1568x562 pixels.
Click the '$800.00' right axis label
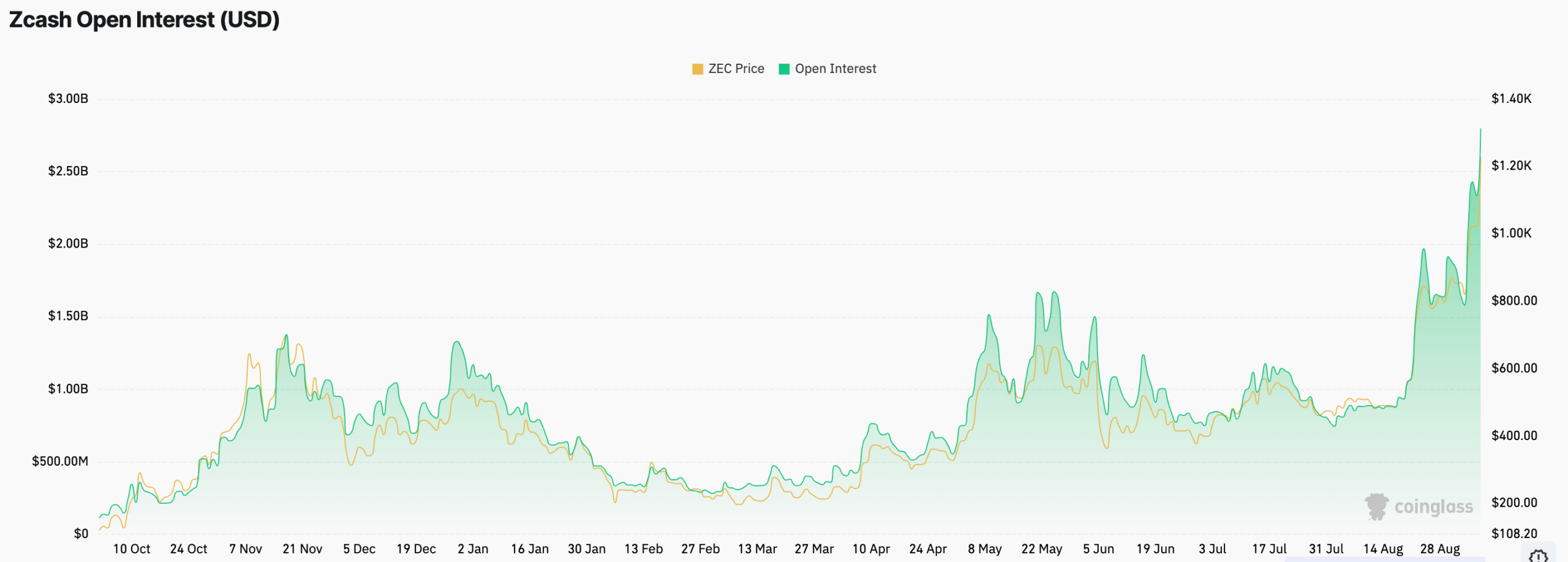pos(1514,301)
